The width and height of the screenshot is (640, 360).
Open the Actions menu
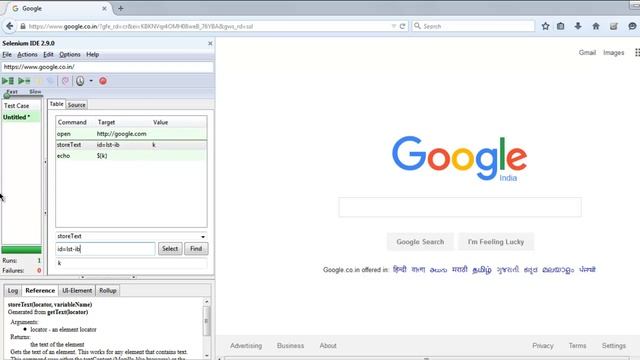tap(27, 54)
